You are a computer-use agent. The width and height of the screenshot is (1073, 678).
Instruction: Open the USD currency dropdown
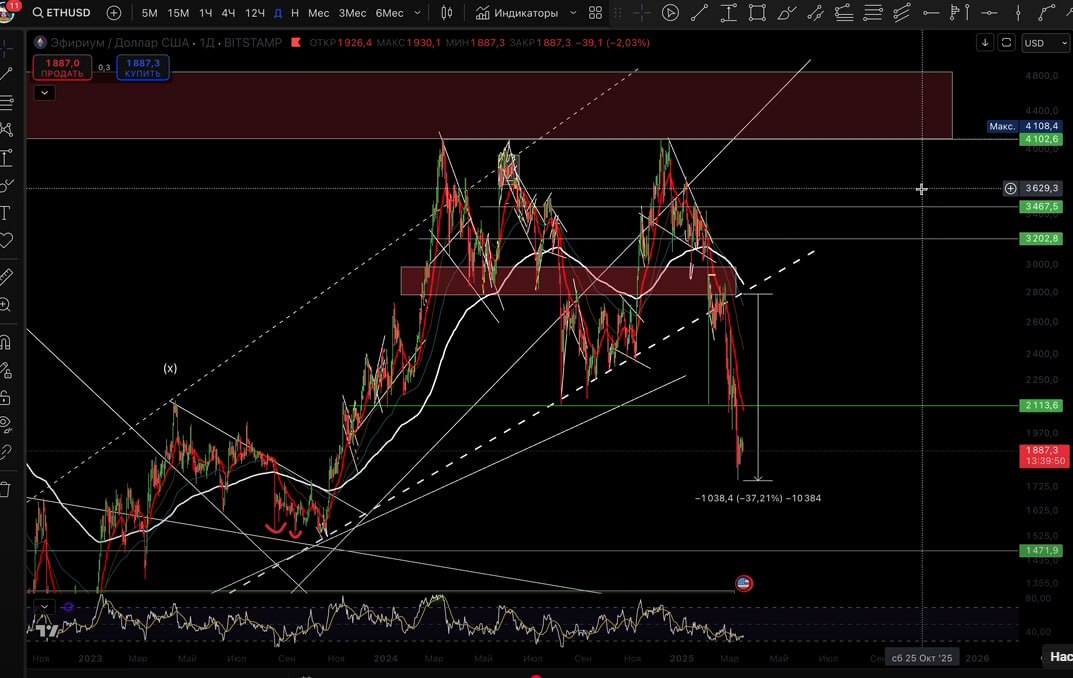point(1045,42)
